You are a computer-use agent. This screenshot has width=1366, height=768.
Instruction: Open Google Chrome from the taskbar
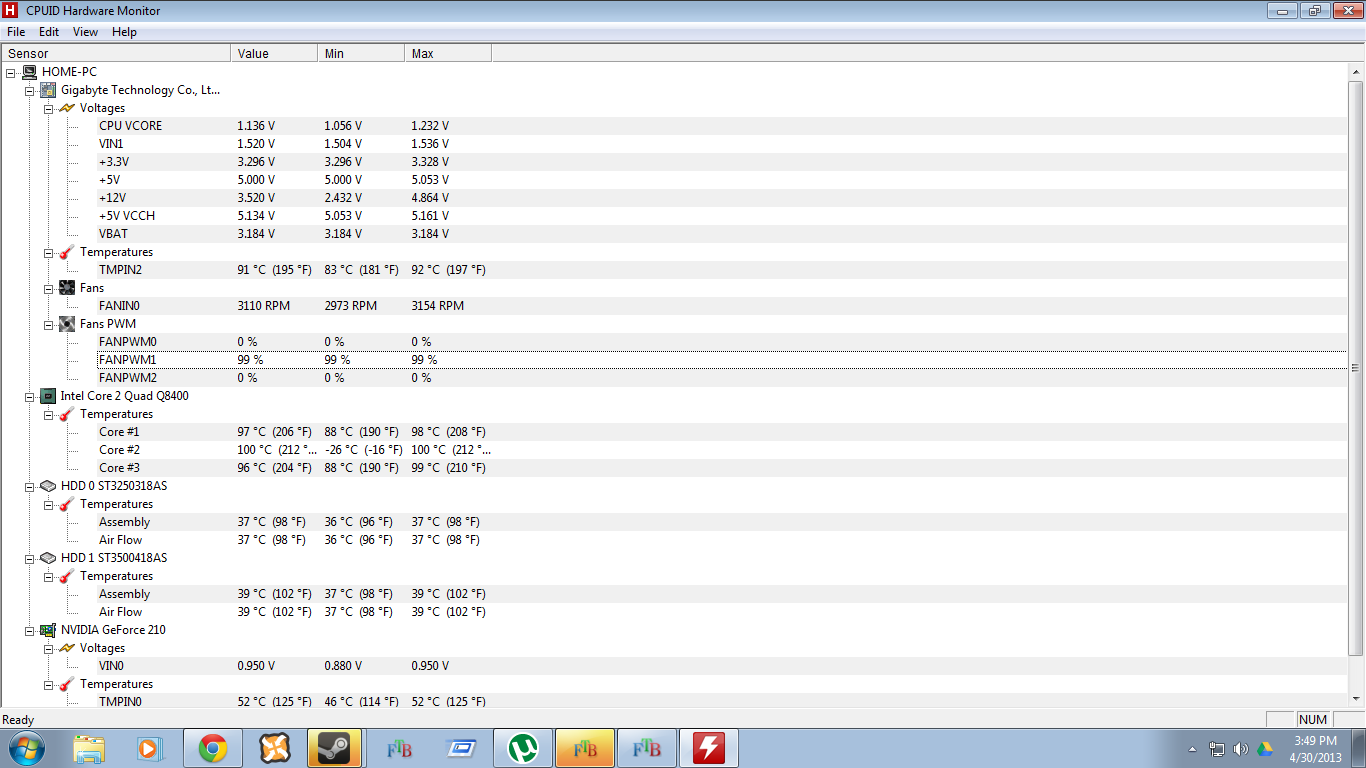point(212,748)
